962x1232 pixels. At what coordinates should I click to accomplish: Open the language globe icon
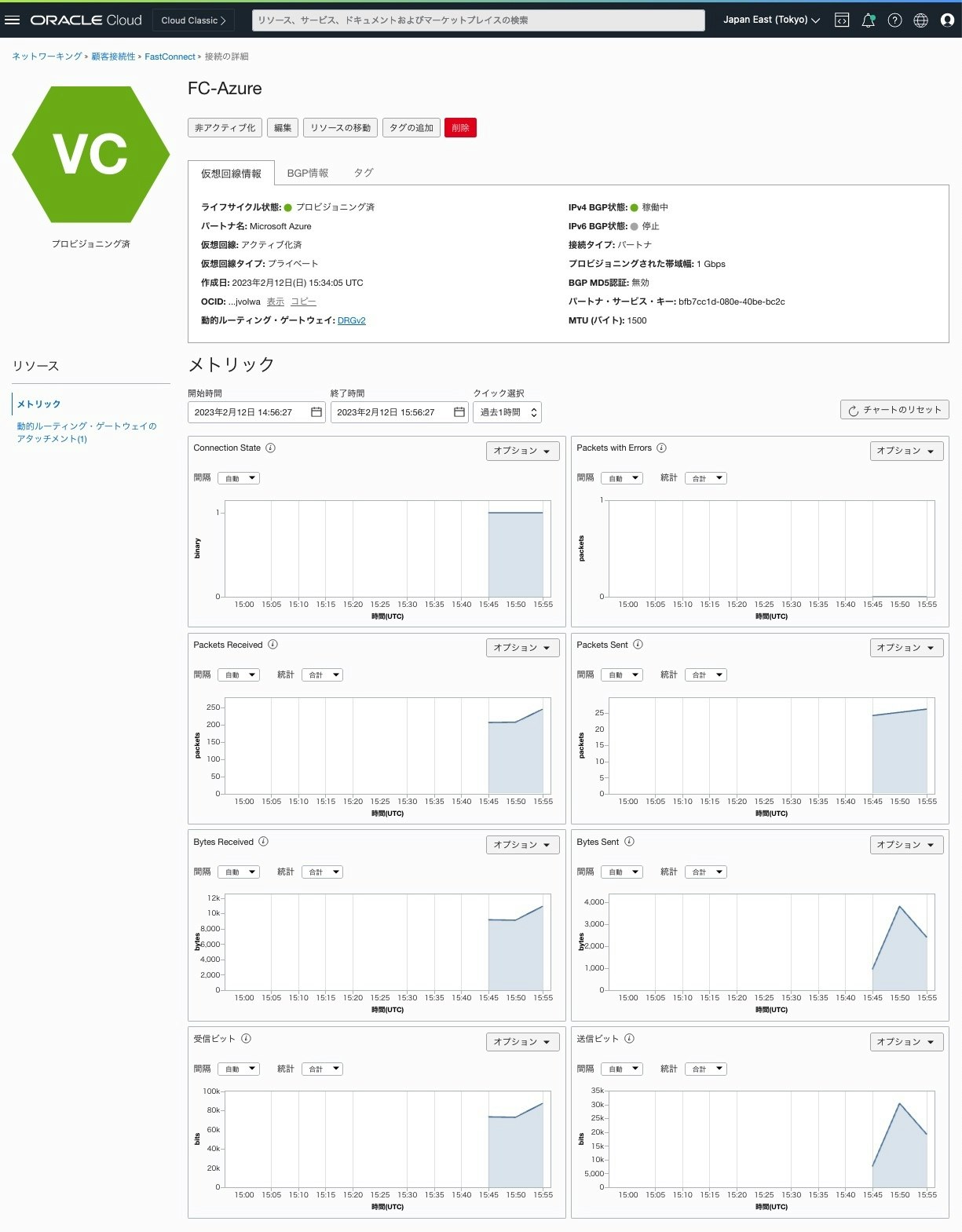[921, 20]
